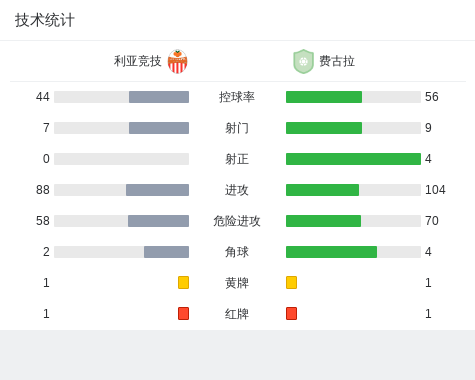Click the 危险进攻 stat label
The width and height of the screenshot is (475, 380).
pos(237,221)
